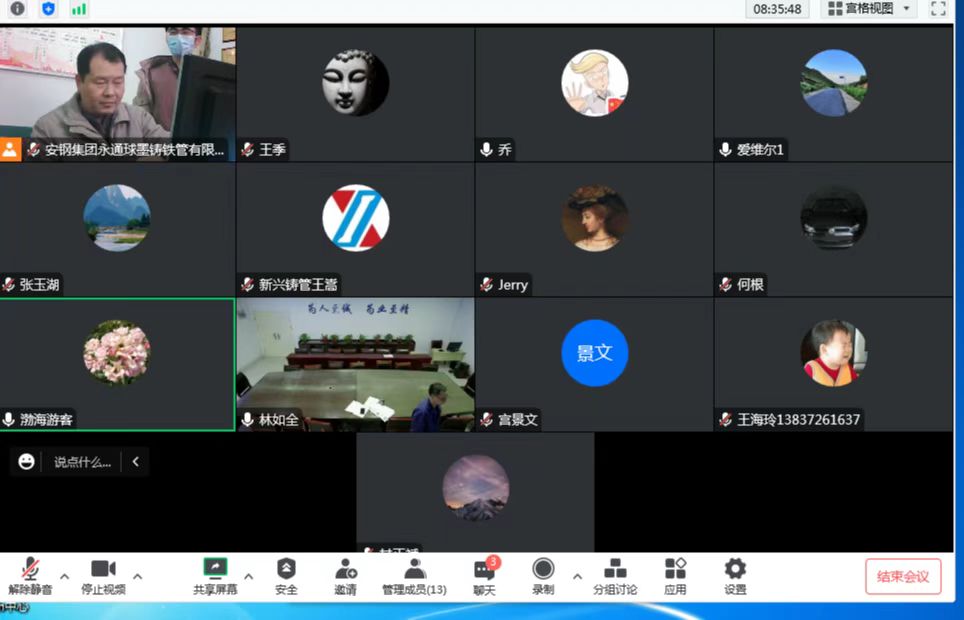Open the 聊天 chat panel
Viewport: 964px width, 620px height.
click(x=484, y=576)
